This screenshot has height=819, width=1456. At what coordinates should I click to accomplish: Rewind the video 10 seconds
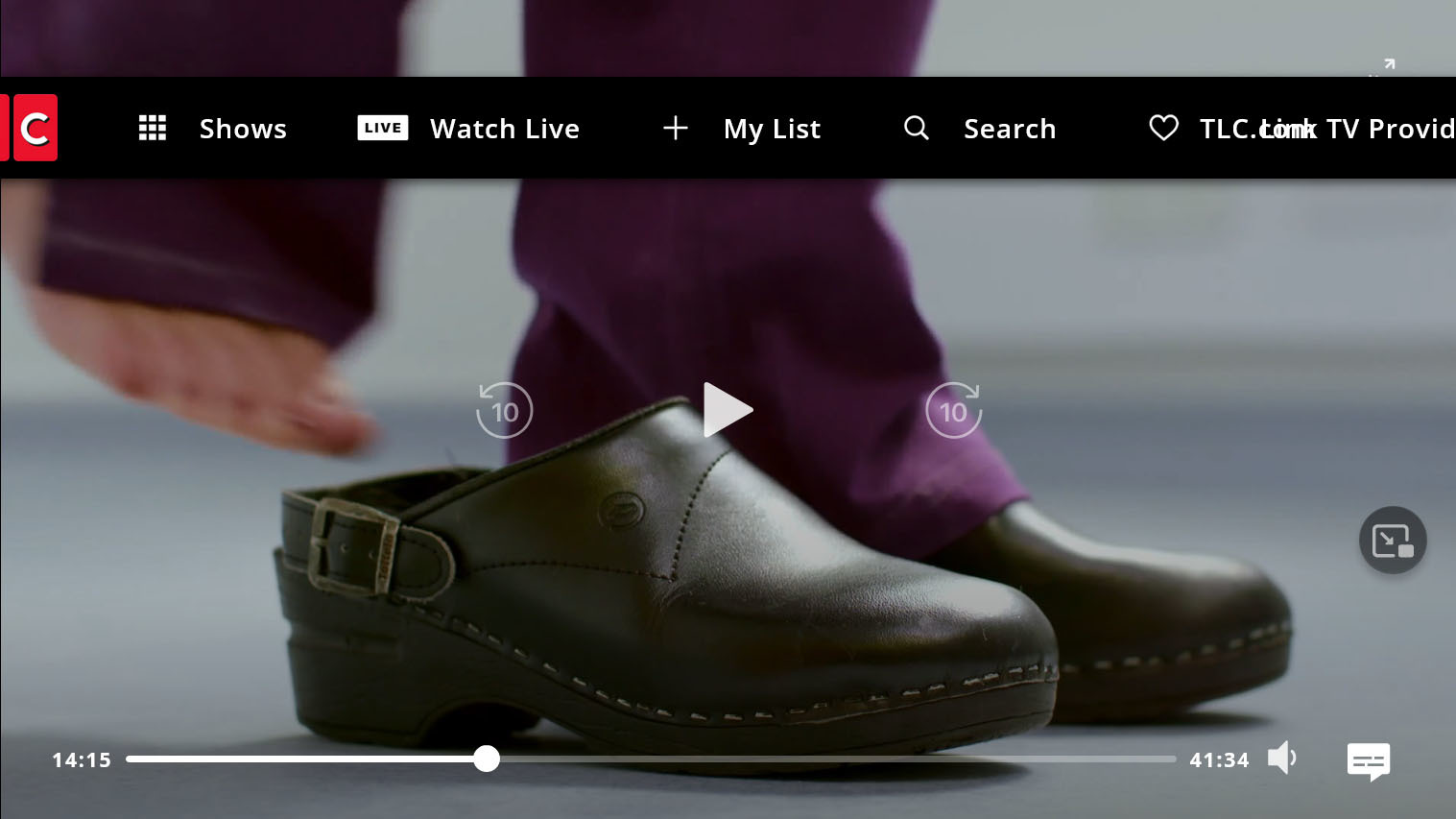click(504, 411)
